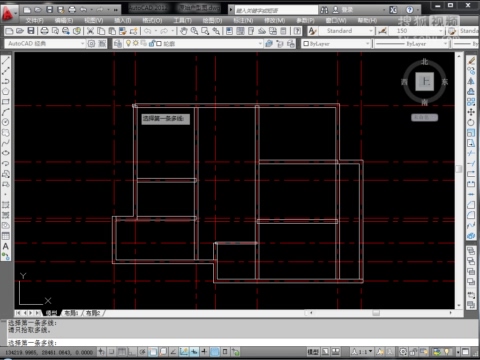Select the Line tool in draw toolbar
Image resolution: width=480 pixels, height=360 pixels.
pos(6,60)
